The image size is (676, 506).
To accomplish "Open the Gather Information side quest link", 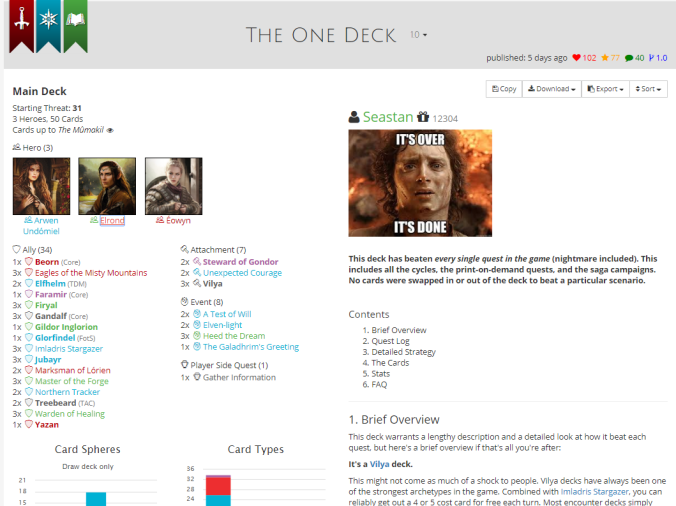I will 239,377.
